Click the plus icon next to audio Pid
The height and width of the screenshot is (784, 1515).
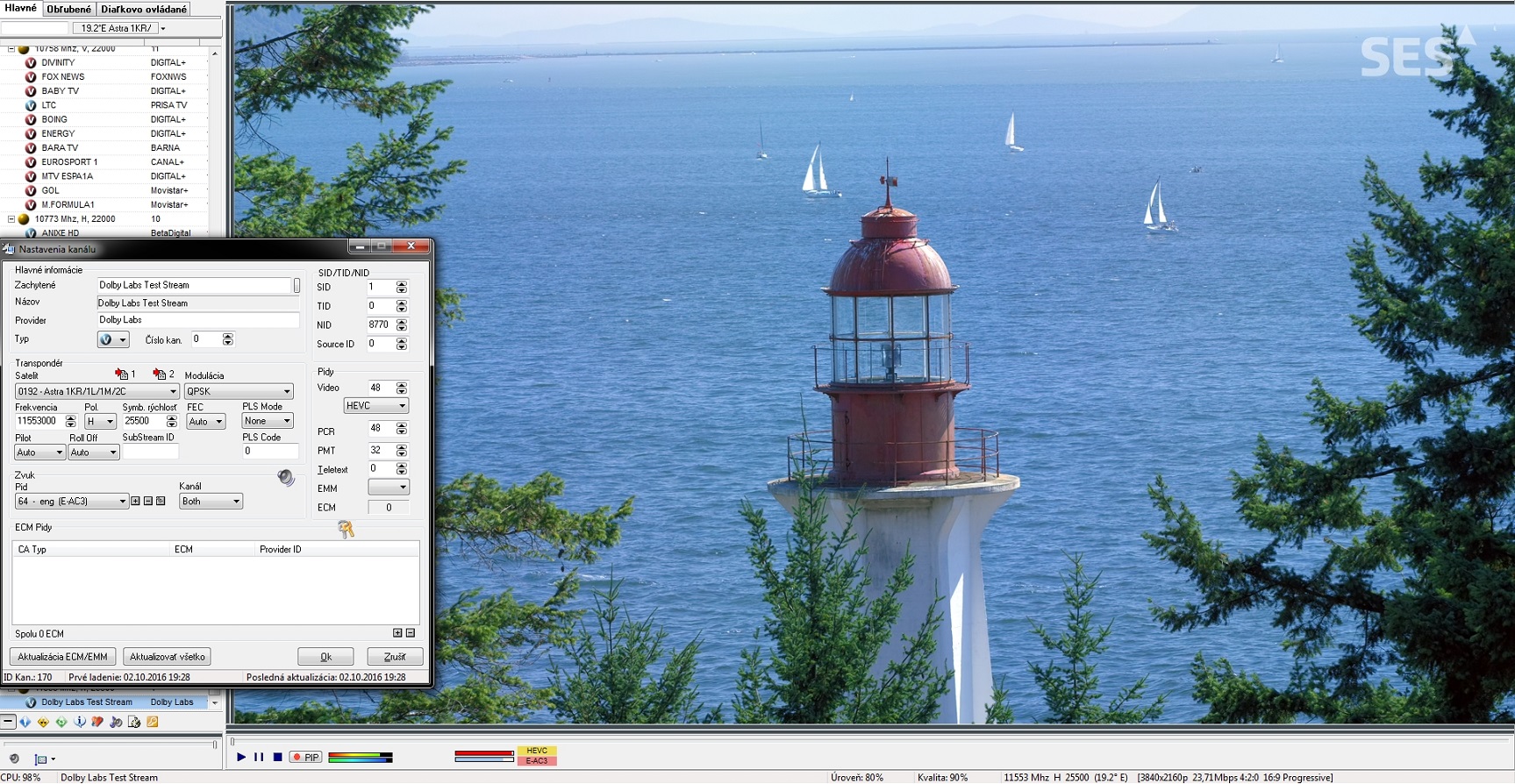(x=135, y=501)
